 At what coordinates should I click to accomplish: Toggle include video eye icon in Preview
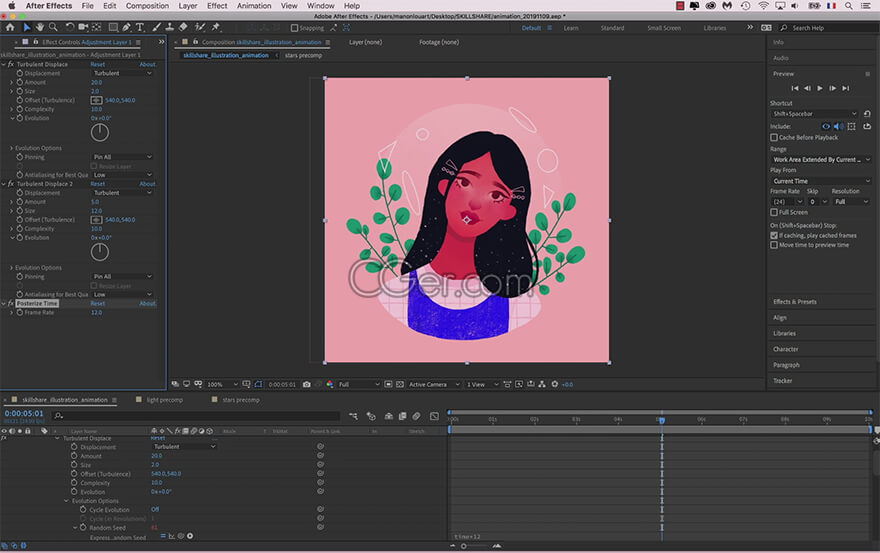(826, 127)
